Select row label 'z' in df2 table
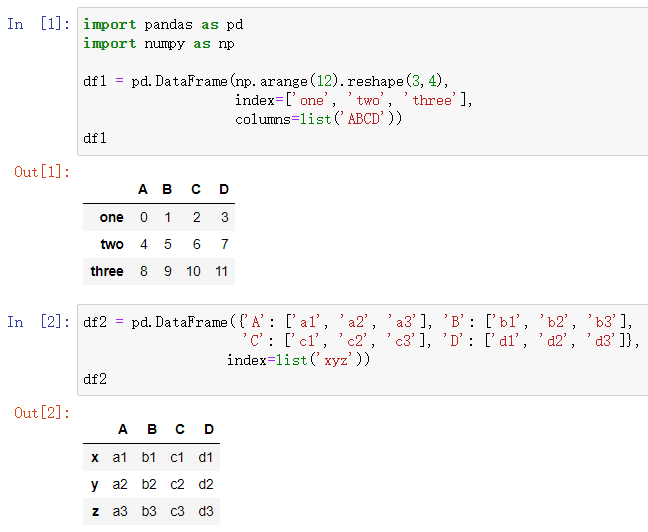Viewport: 648px width, 532px height. pos(95,511)
